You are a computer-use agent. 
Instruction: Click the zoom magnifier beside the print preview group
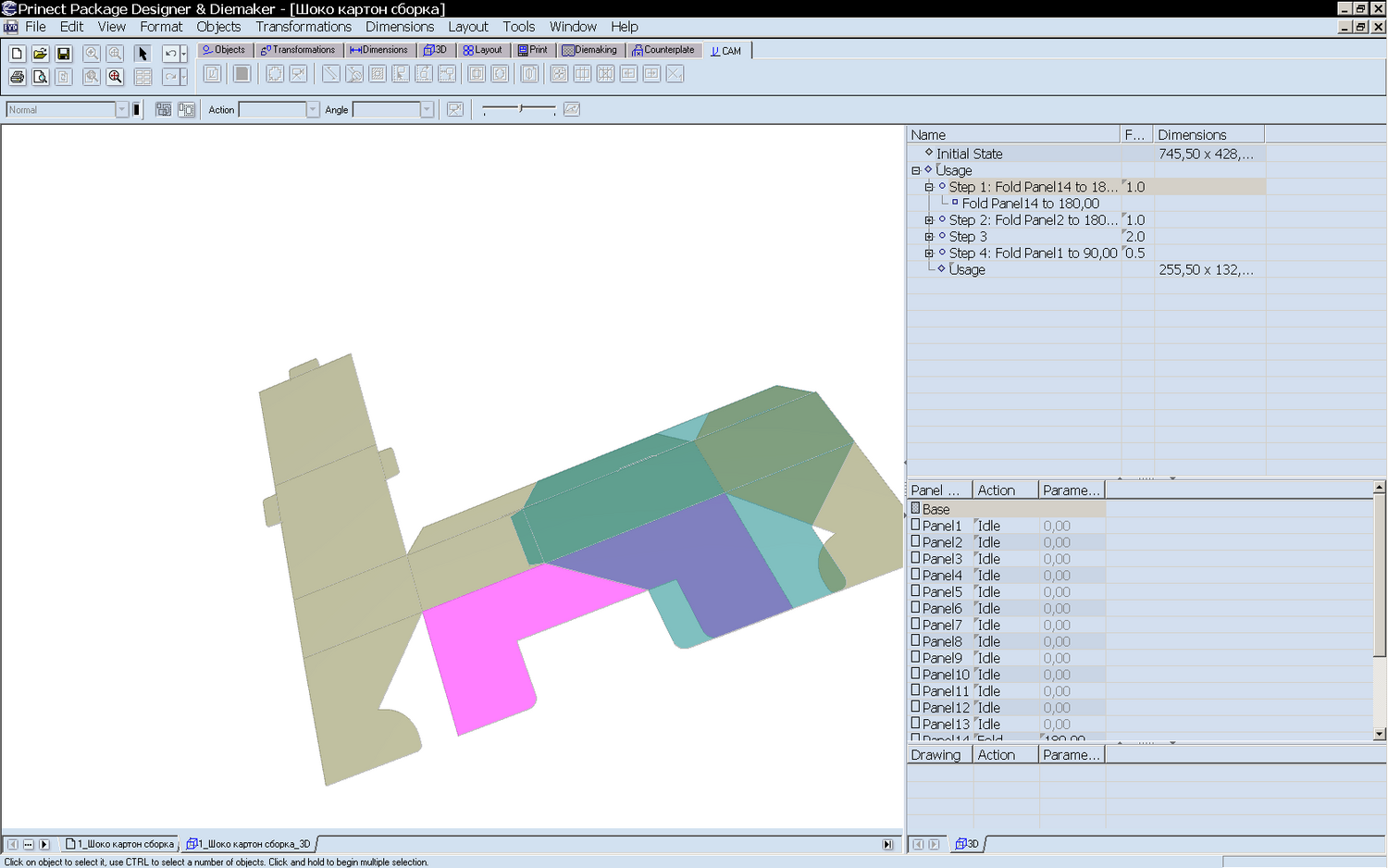[x=92, y=77]
